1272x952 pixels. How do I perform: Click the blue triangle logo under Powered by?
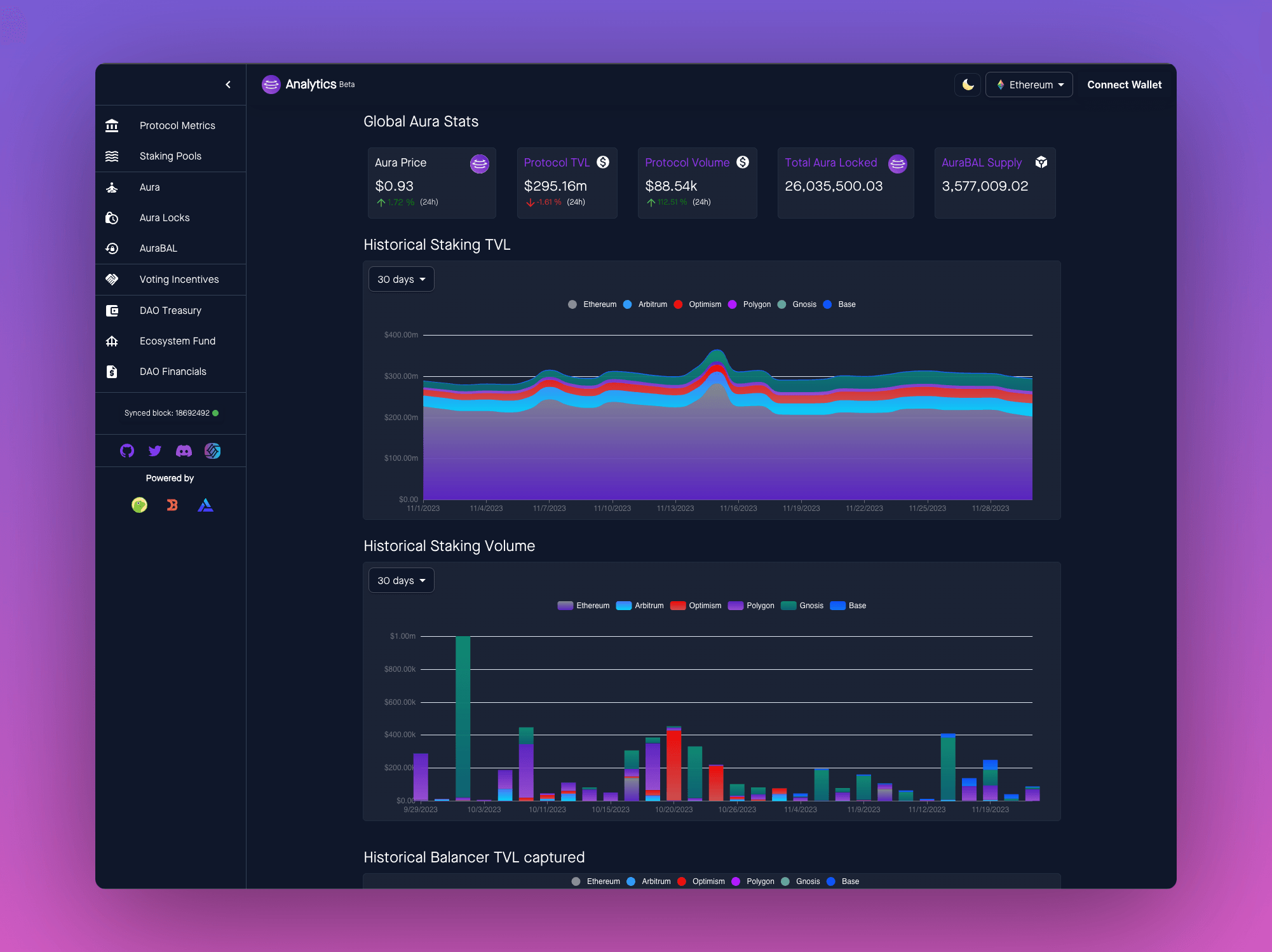pos(205,505)
